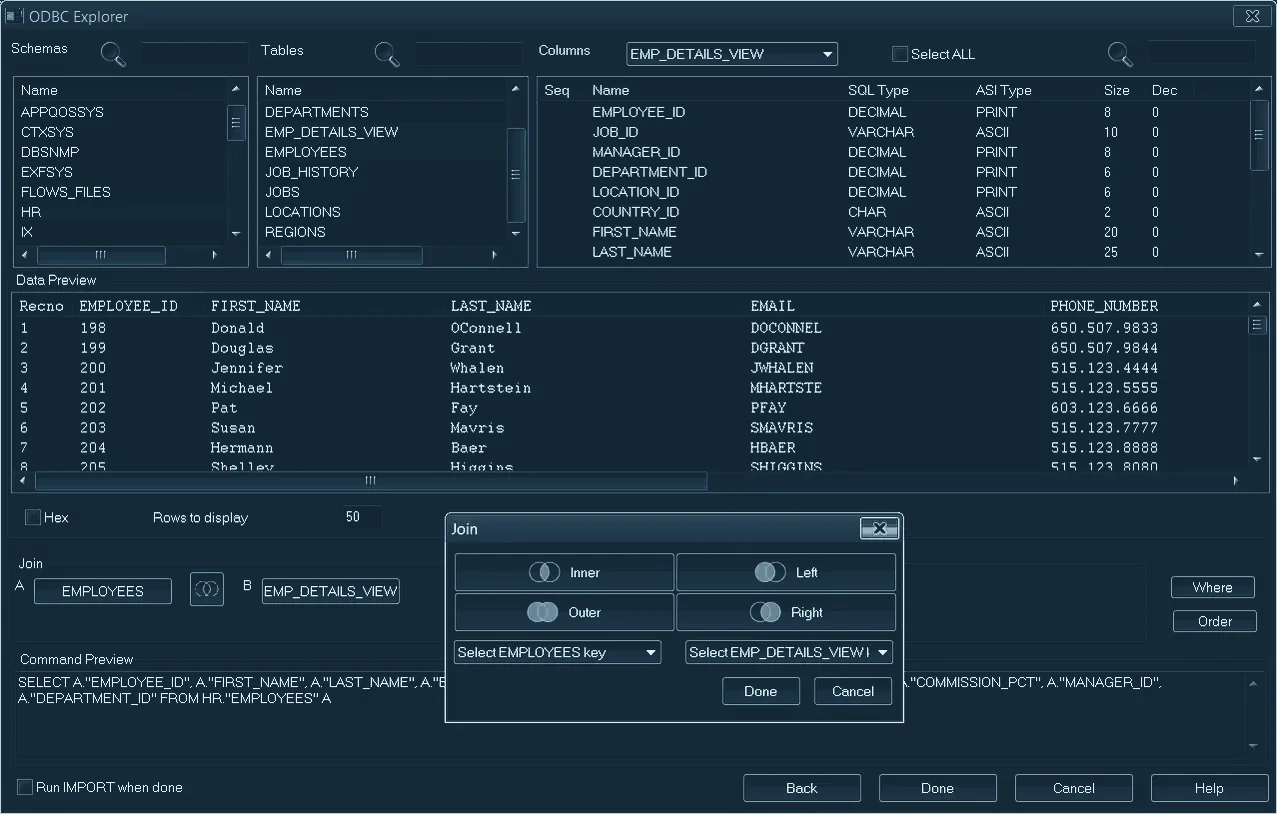Image resolution: width=1277 pixels, height=814 pixels.
Task: Click the bottom Cancel button
Action: pos(1073,788)
